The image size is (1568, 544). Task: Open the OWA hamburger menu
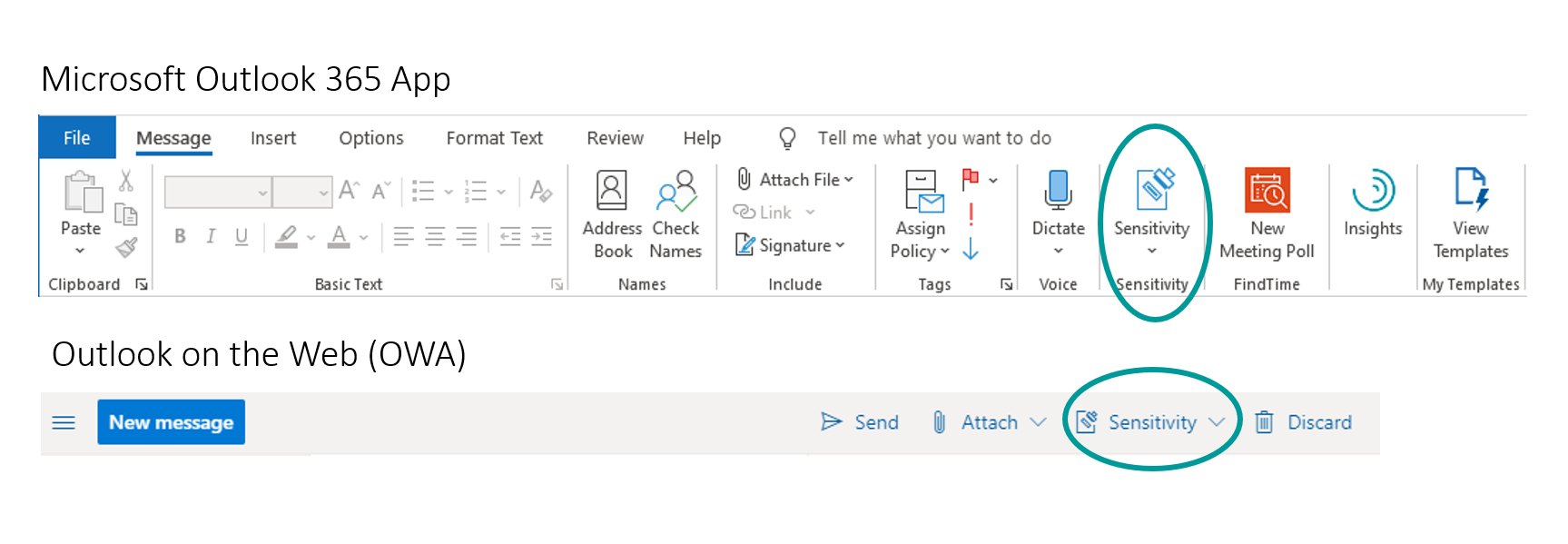tap(64, 422)
